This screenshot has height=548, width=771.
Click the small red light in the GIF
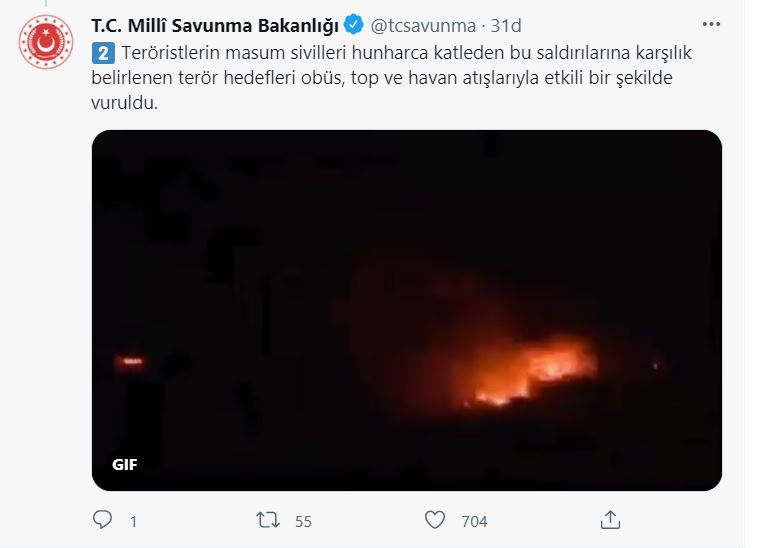[x=130, y=362]
